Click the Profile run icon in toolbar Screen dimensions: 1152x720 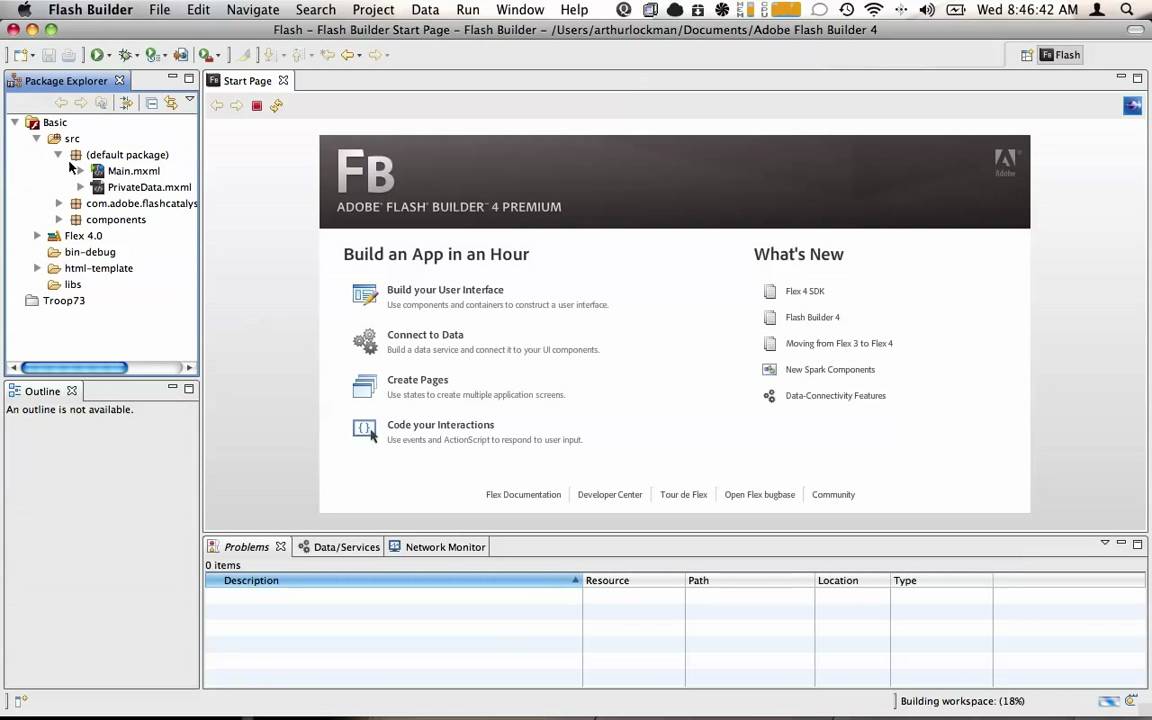tap(152, 55)
